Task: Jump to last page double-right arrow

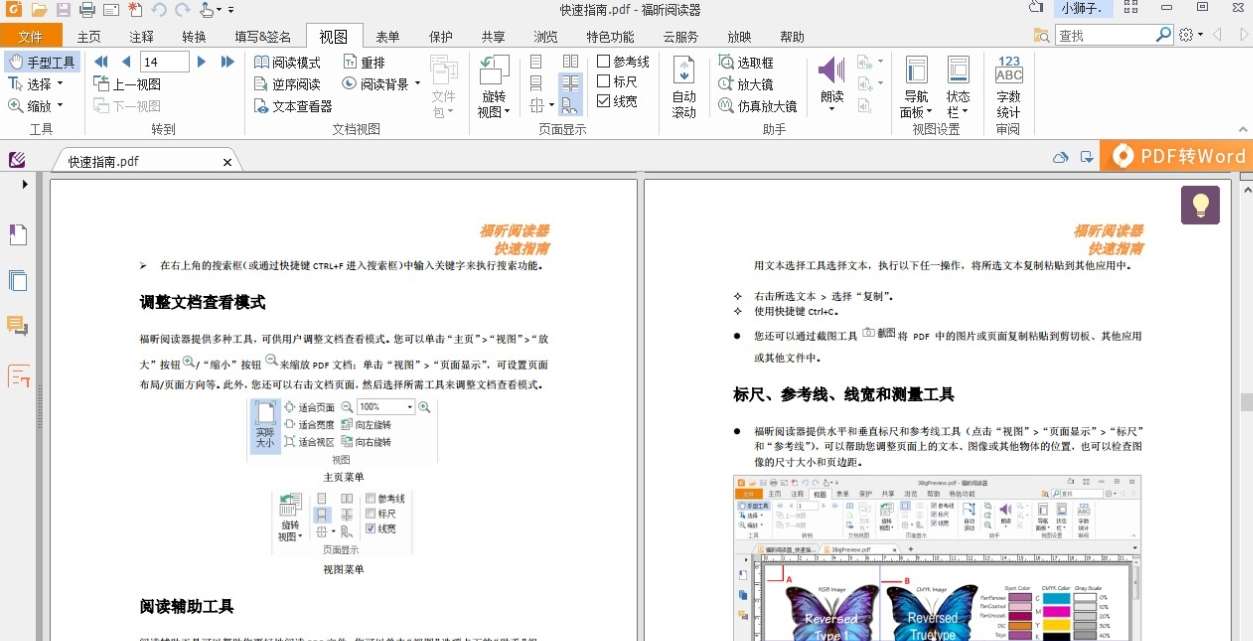Action: point(227,62)
